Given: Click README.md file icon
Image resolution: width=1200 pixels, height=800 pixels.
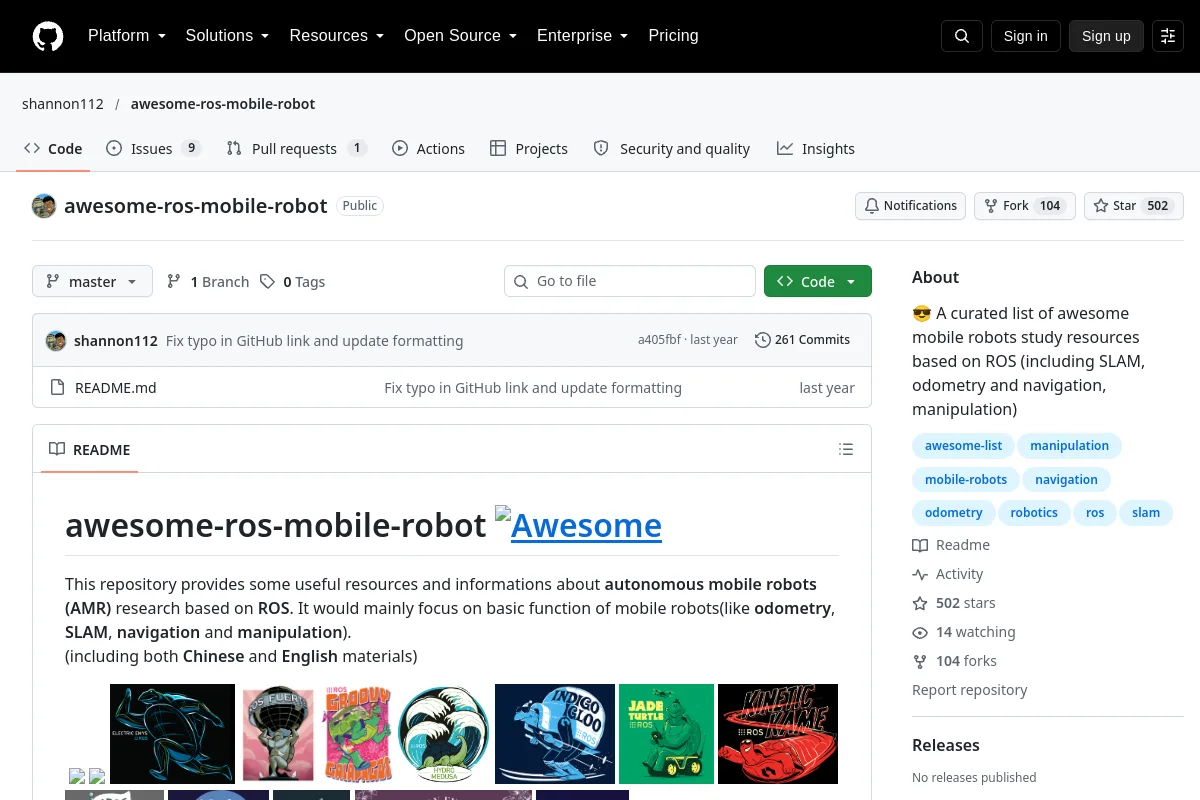Looking at the screenshot, I should click(57, 388).
